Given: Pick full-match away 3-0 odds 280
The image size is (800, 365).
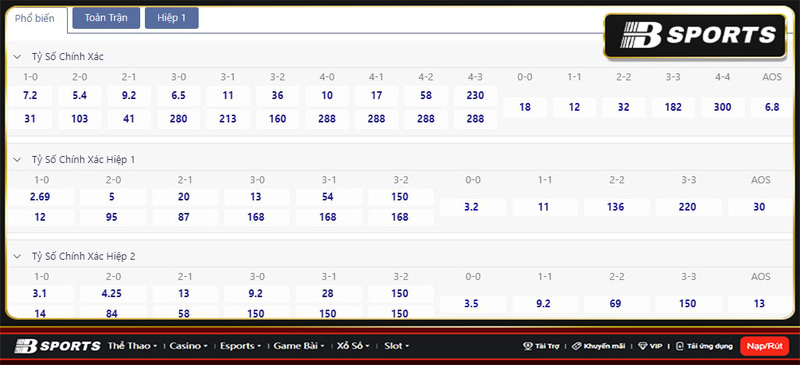Looking at the screenshot, I should pyautogui.click(x=179, y=119).
